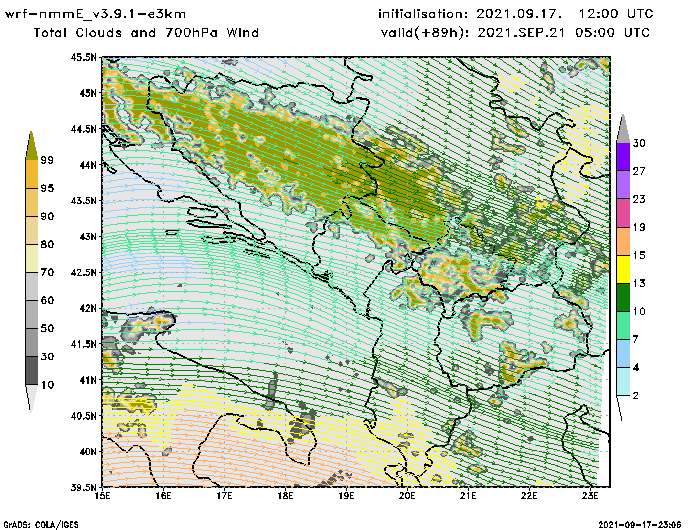This screenshot has width=700, height=530.
Task: Click the model name 'wrf-nmmE_v3.9.1-e3km'
Action: (x=95, y=14)
